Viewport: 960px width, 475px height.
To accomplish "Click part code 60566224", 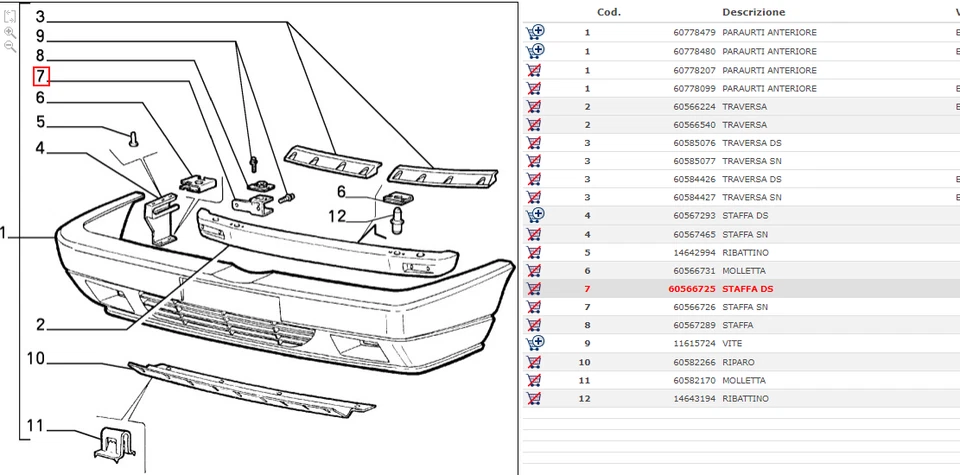I will (694, 107).
